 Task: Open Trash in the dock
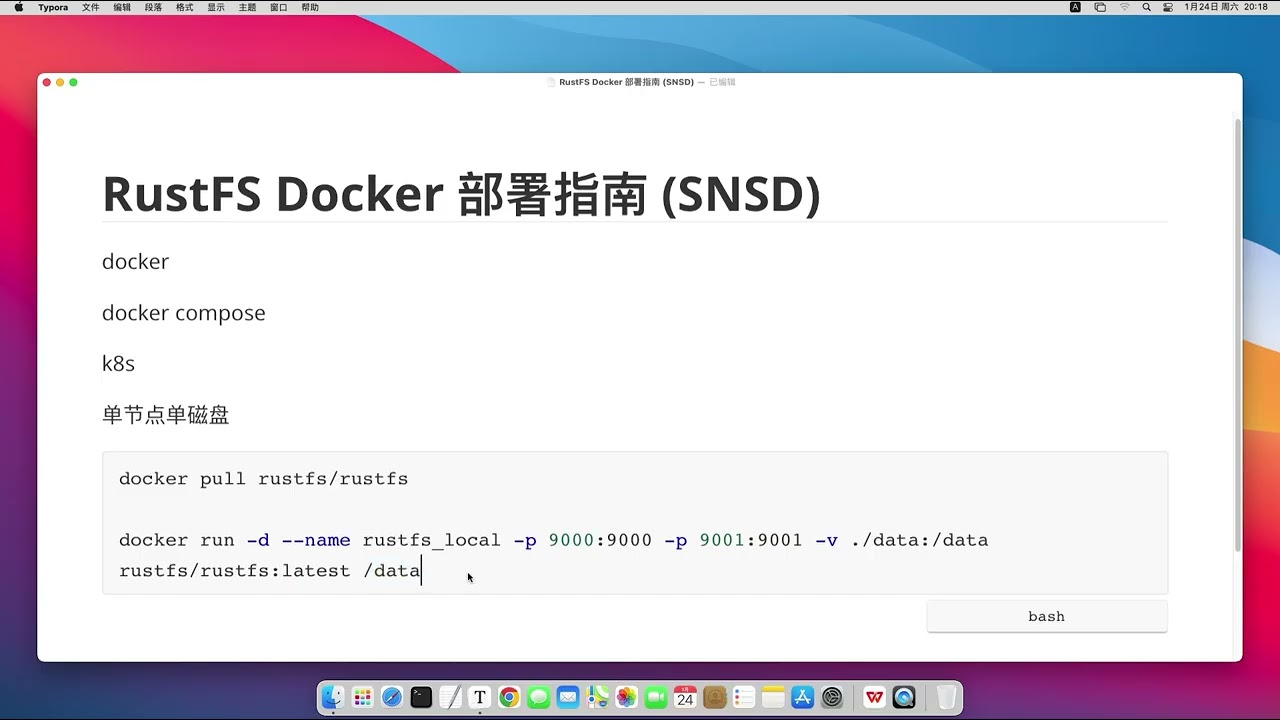946,697
